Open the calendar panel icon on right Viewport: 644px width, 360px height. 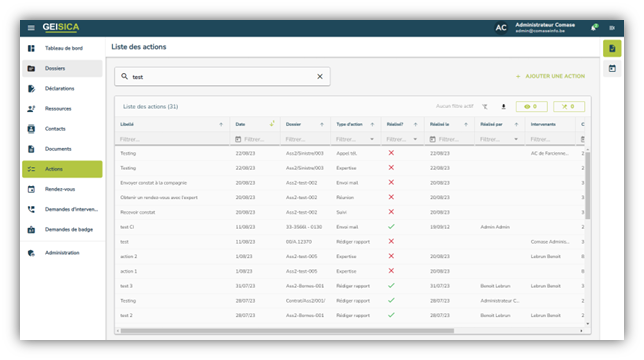coord(612,69)
